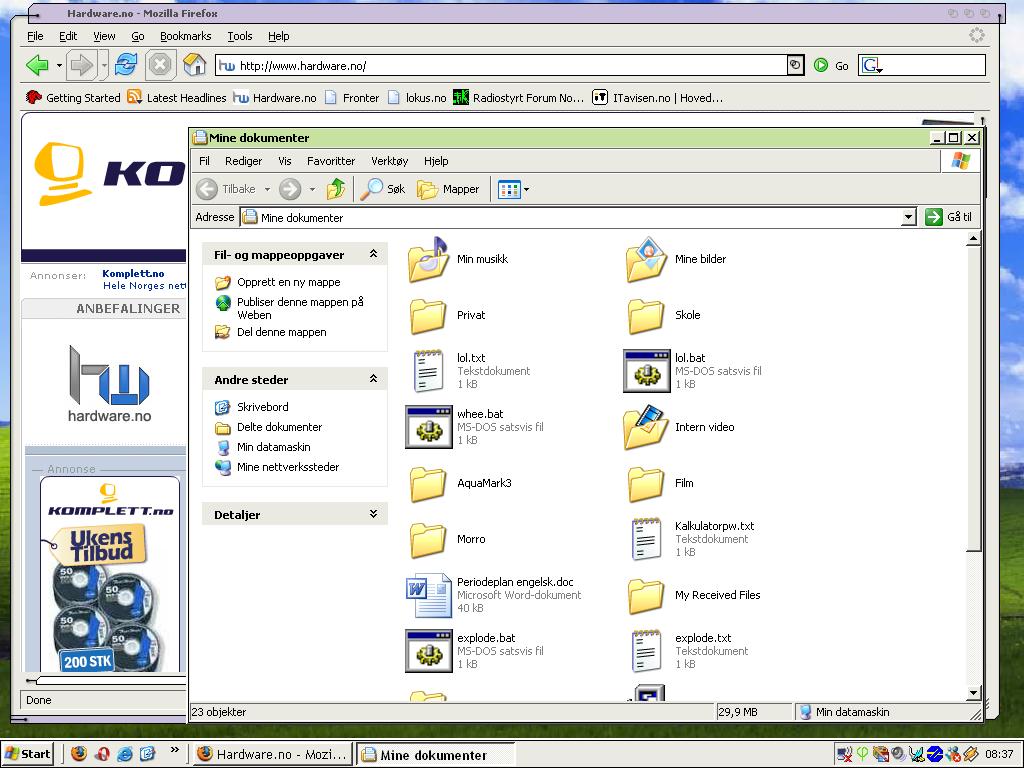This screenshot has height=768, width=1024.
Task: Open the Verktøy menu
Action: tap(389, 161)
